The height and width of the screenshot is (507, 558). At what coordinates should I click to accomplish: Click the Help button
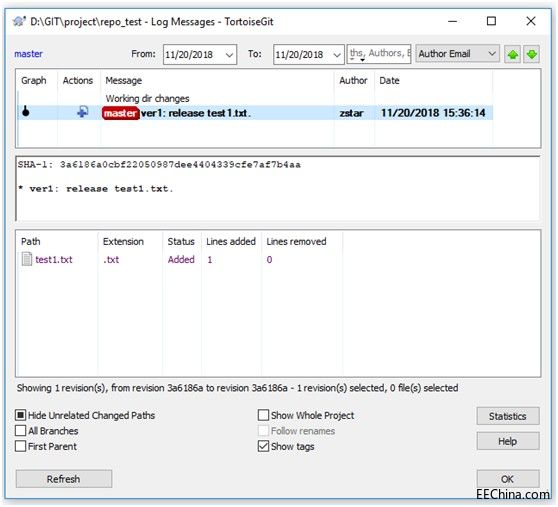point(508,441)
